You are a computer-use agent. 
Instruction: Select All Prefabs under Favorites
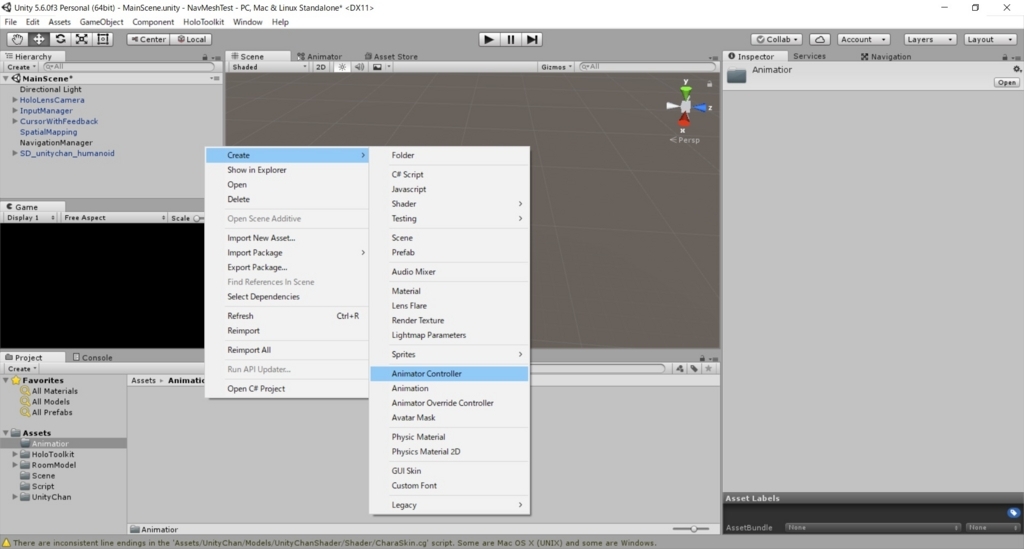coord(52,413)
